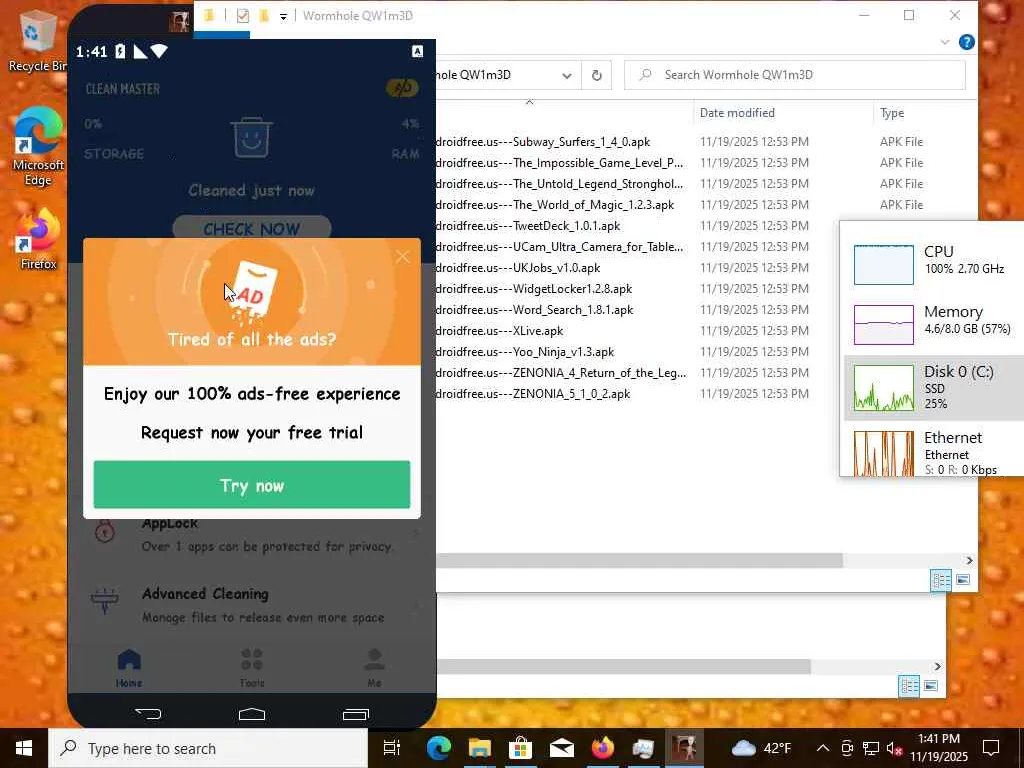
Task: Select Subway_Surfers_1_4_0.apk file
Action: [x=542, y=142]
